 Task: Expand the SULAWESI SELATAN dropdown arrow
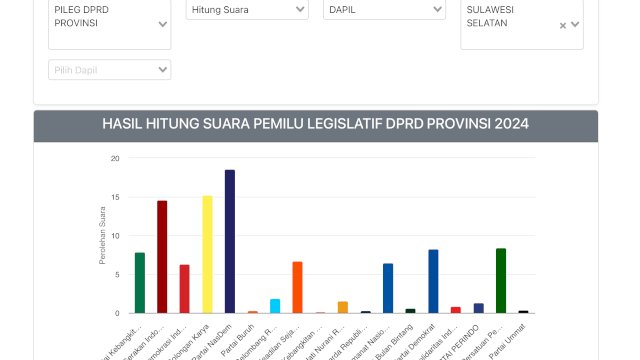click(x=575, y=24)
